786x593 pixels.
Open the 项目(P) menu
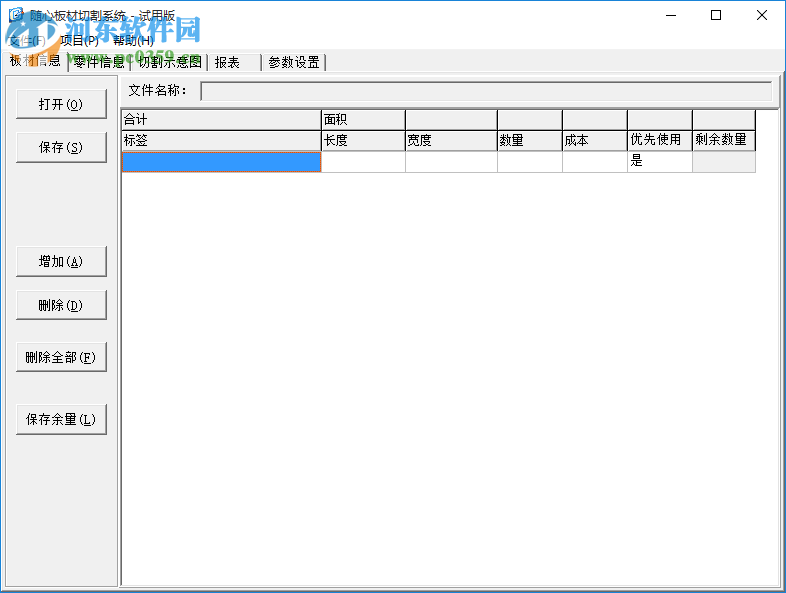(x=79, y=41)
